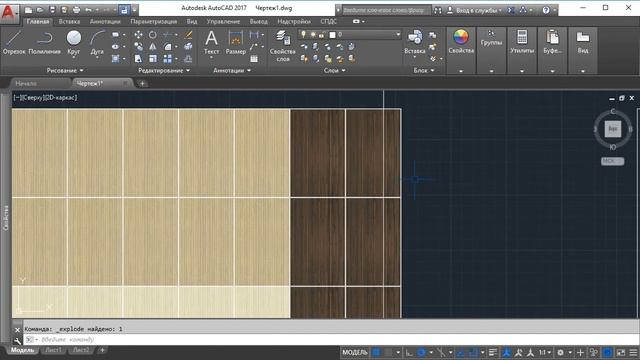Image resolution: width=640 pixels, height=360 pixels.
Task: Select the Размер (Dimension) tool
Action: (x=236, y=42)
